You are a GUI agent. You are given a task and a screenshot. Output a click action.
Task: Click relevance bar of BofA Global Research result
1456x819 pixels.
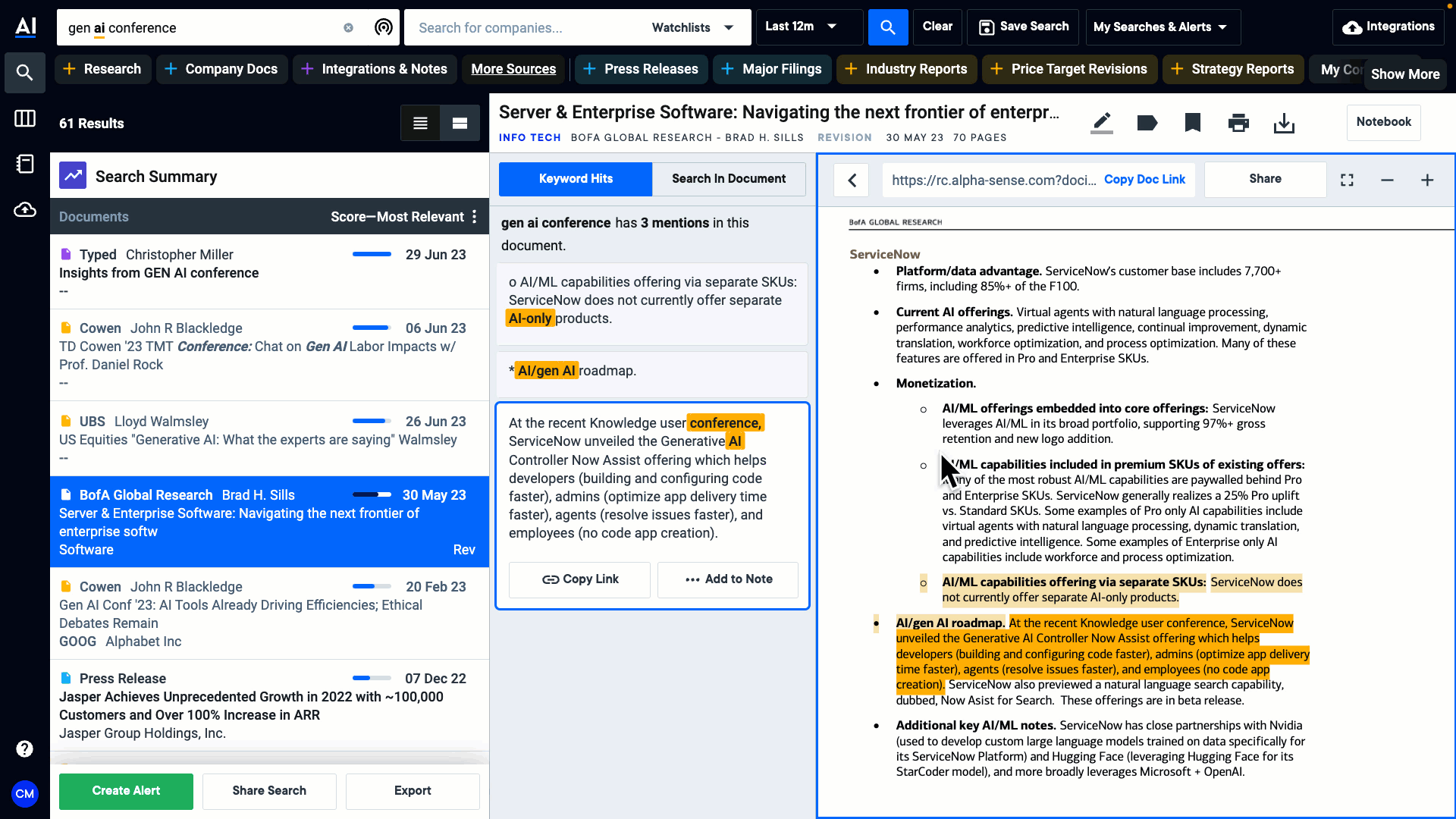click(372, 494)
